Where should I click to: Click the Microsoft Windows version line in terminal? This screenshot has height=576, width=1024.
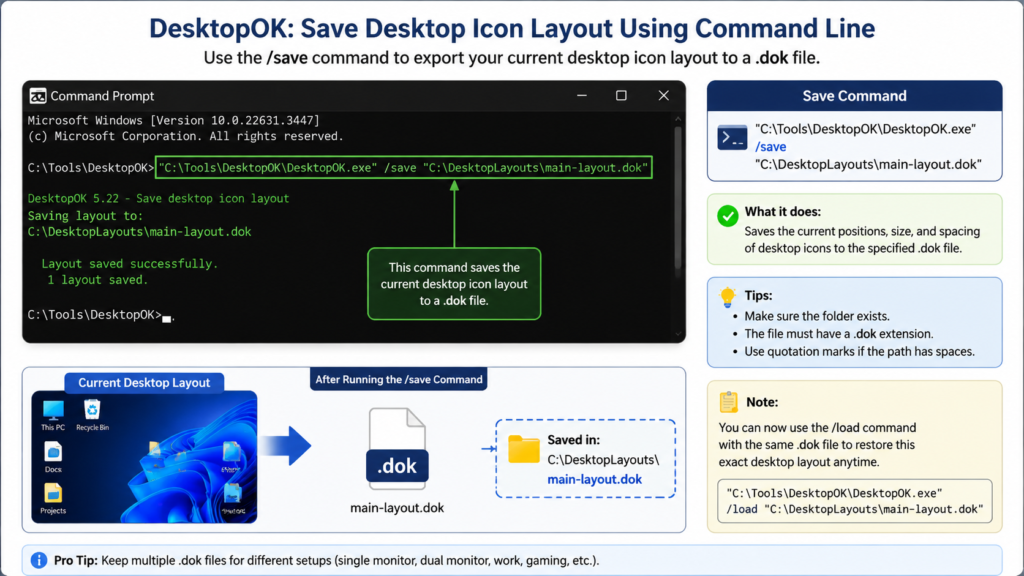coord(174,120)
